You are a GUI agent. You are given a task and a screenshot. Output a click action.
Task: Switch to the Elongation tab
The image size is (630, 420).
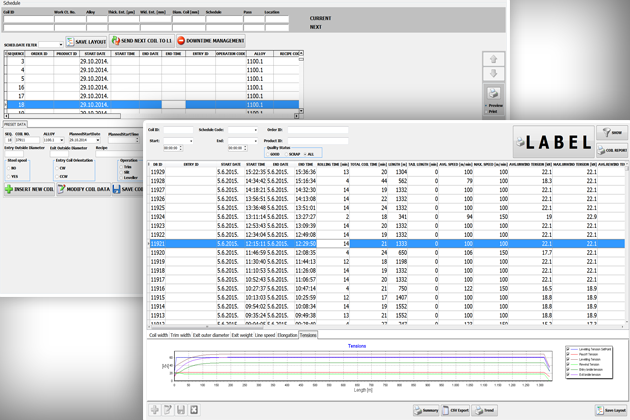coord(287,335)
